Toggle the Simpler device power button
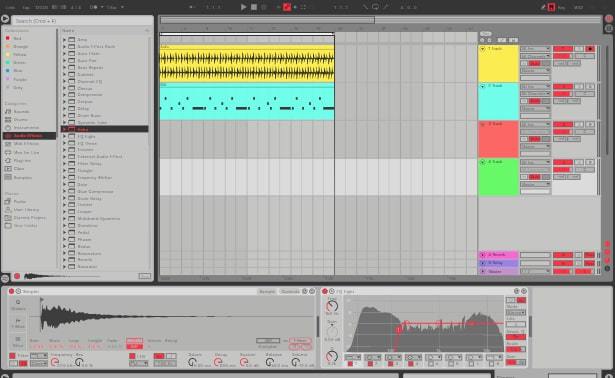 point(11,291)
